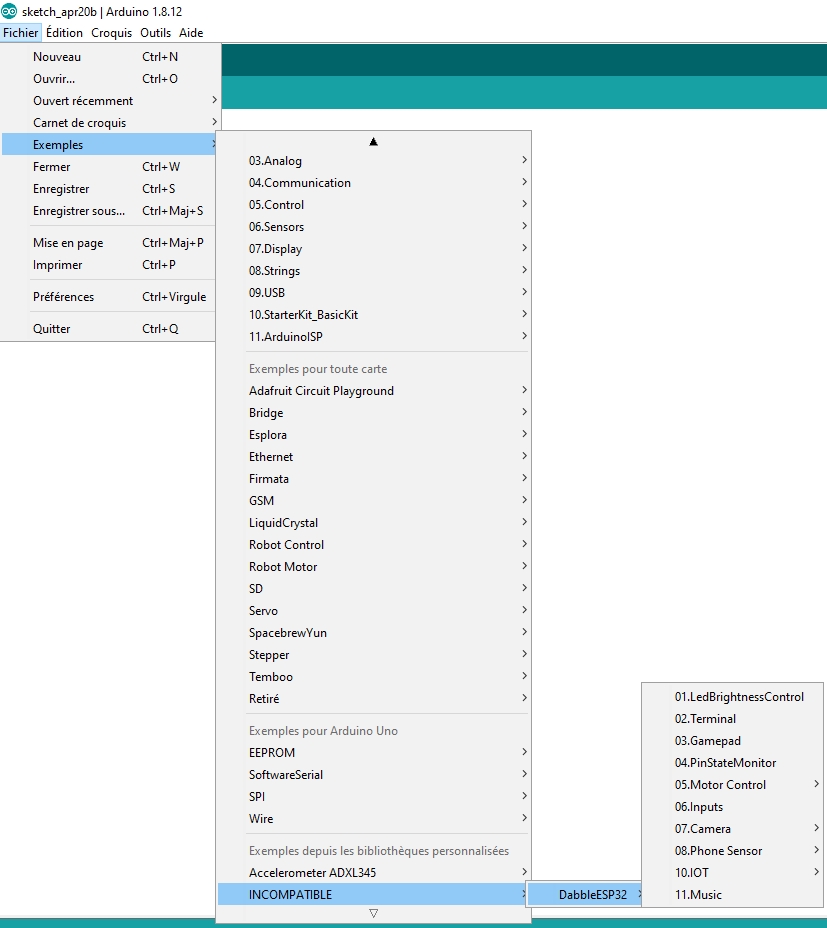The image size is (827, 928).
Task: Open the Servo library examples
Action: [264, 611]
